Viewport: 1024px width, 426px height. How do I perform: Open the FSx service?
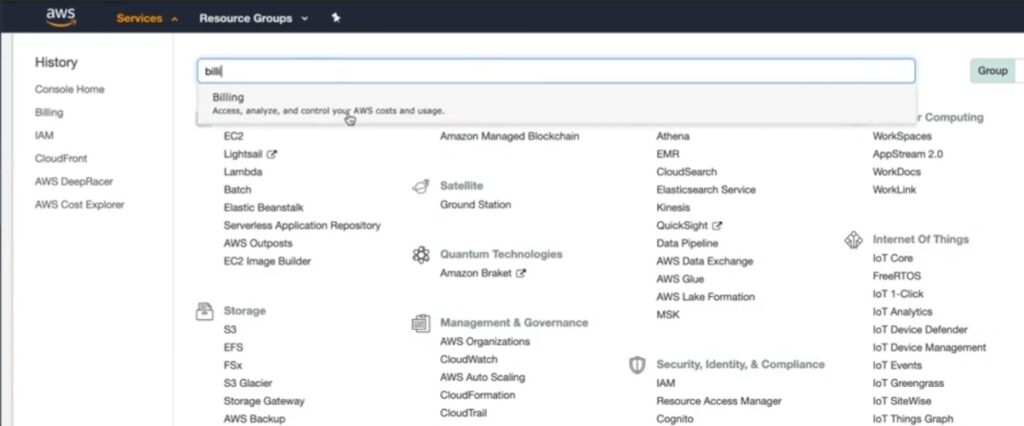(232, 365)
